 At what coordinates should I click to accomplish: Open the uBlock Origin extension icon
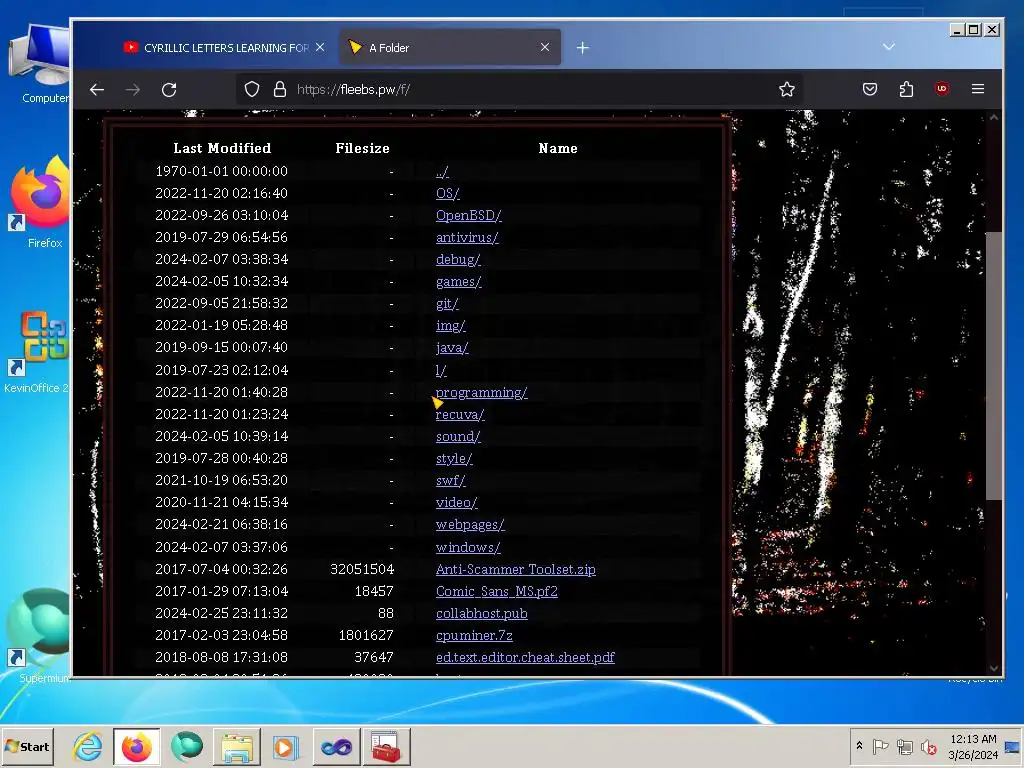click(942, 89)
